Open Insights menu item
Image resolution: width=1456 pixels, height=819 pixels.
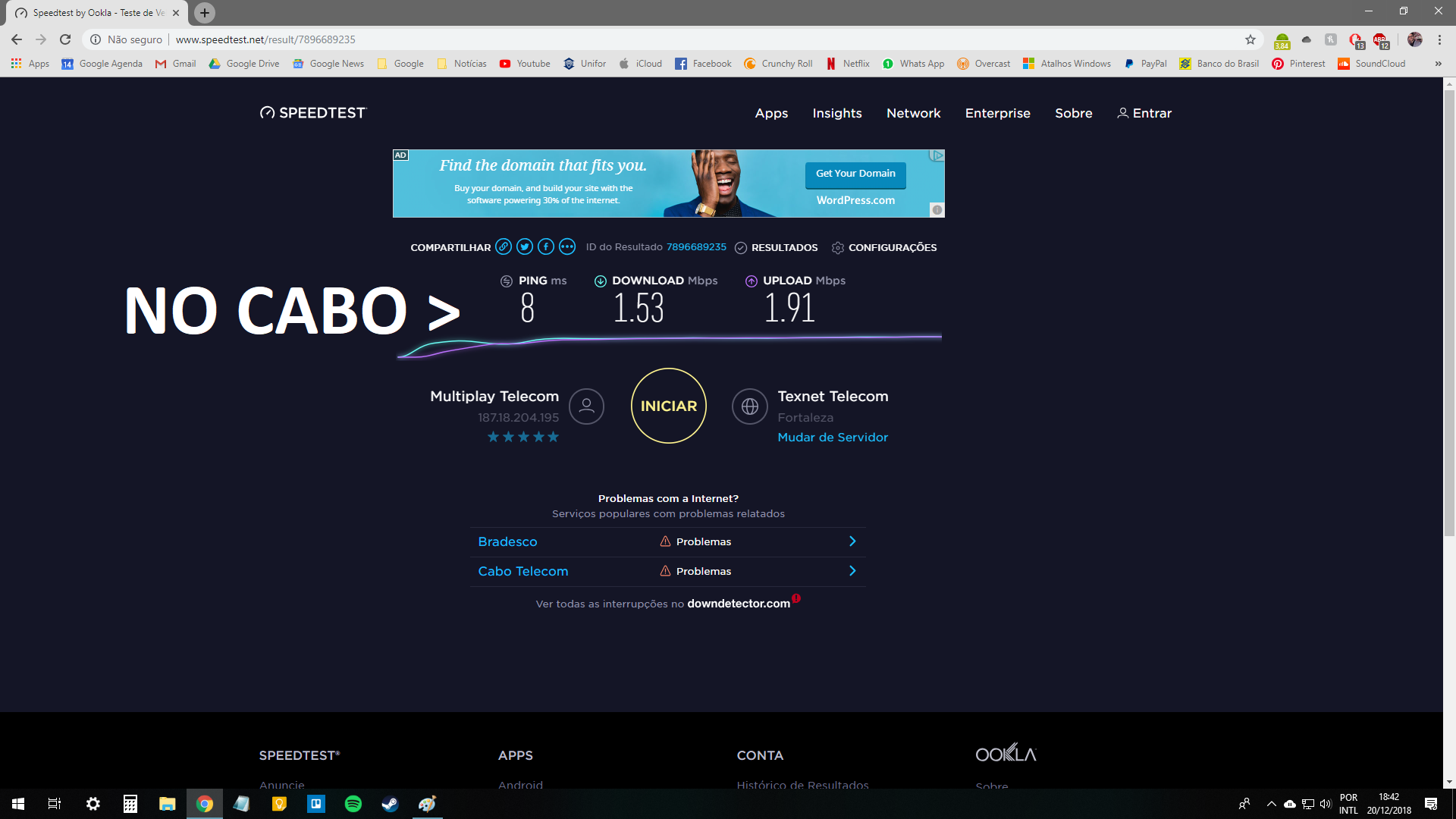tap(837, 113)
